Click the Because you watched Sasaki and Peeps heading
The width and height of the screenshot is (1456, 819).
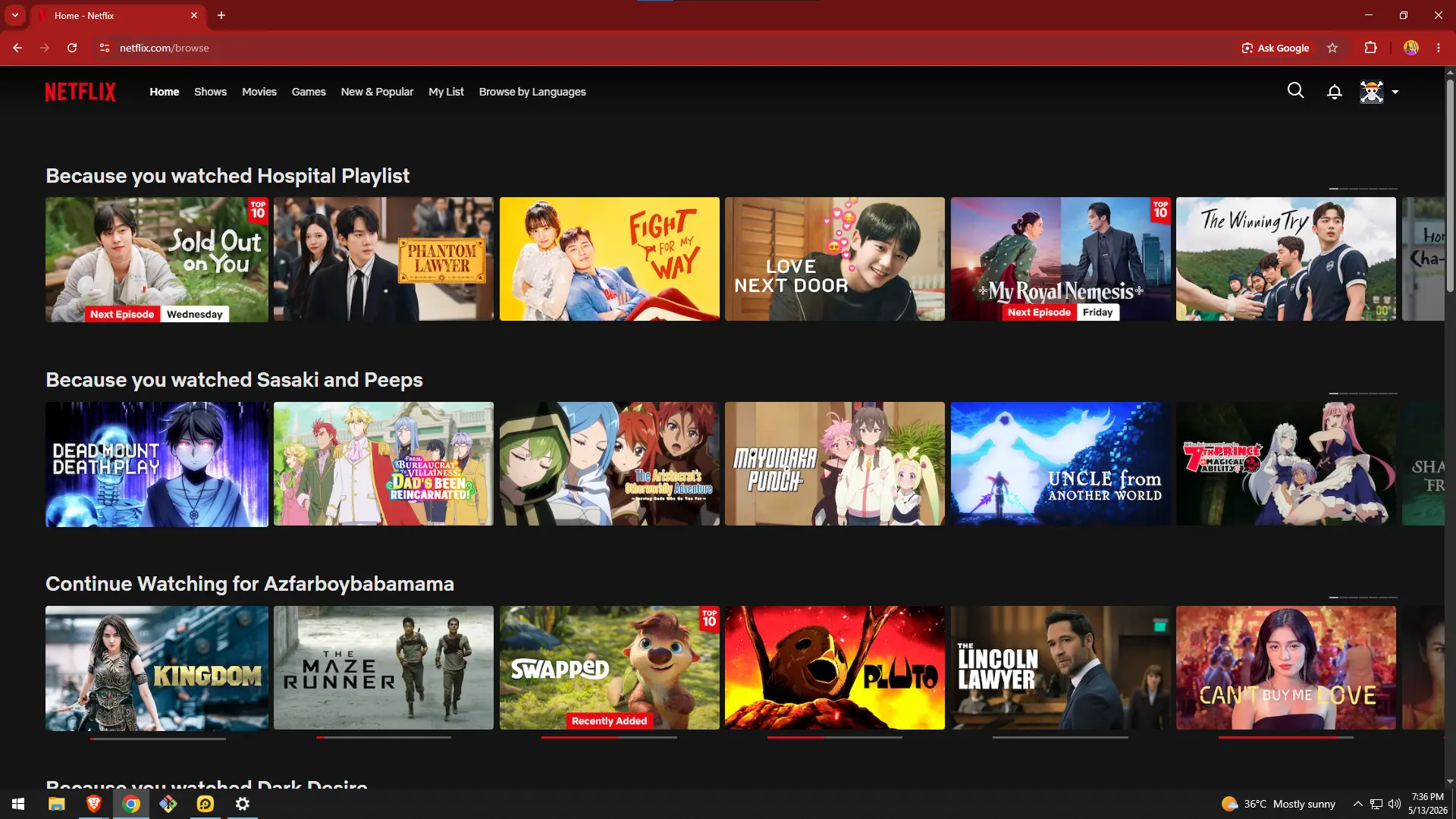(234, 380)
